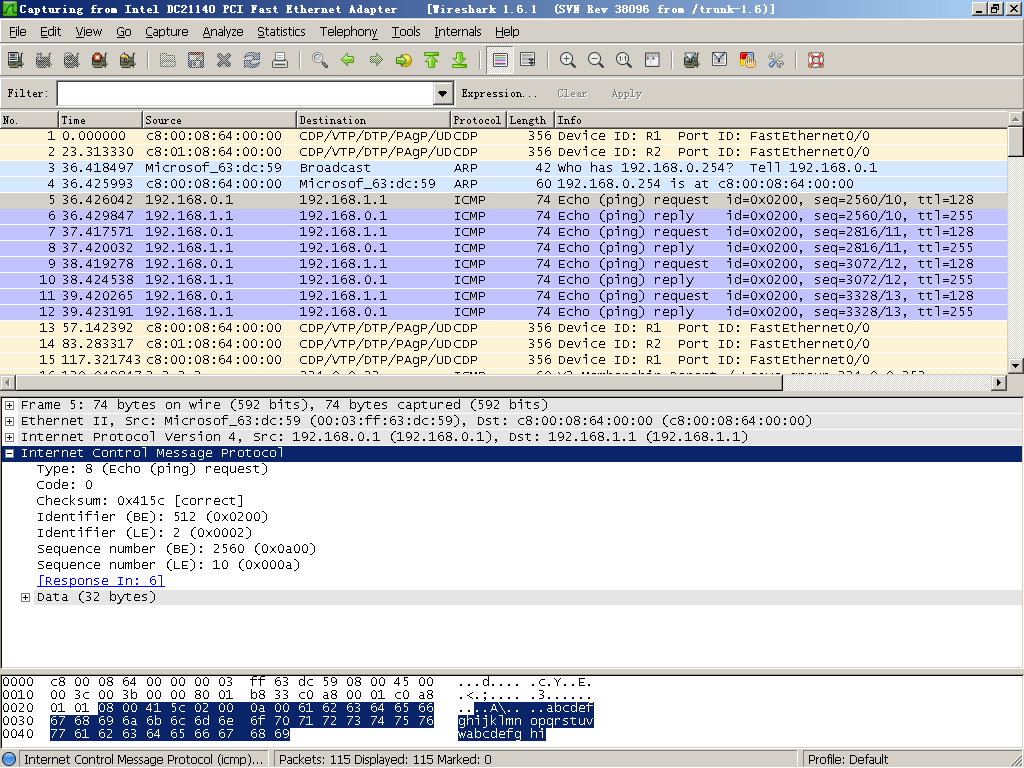Stop the running capture icon

pos(100,61)
